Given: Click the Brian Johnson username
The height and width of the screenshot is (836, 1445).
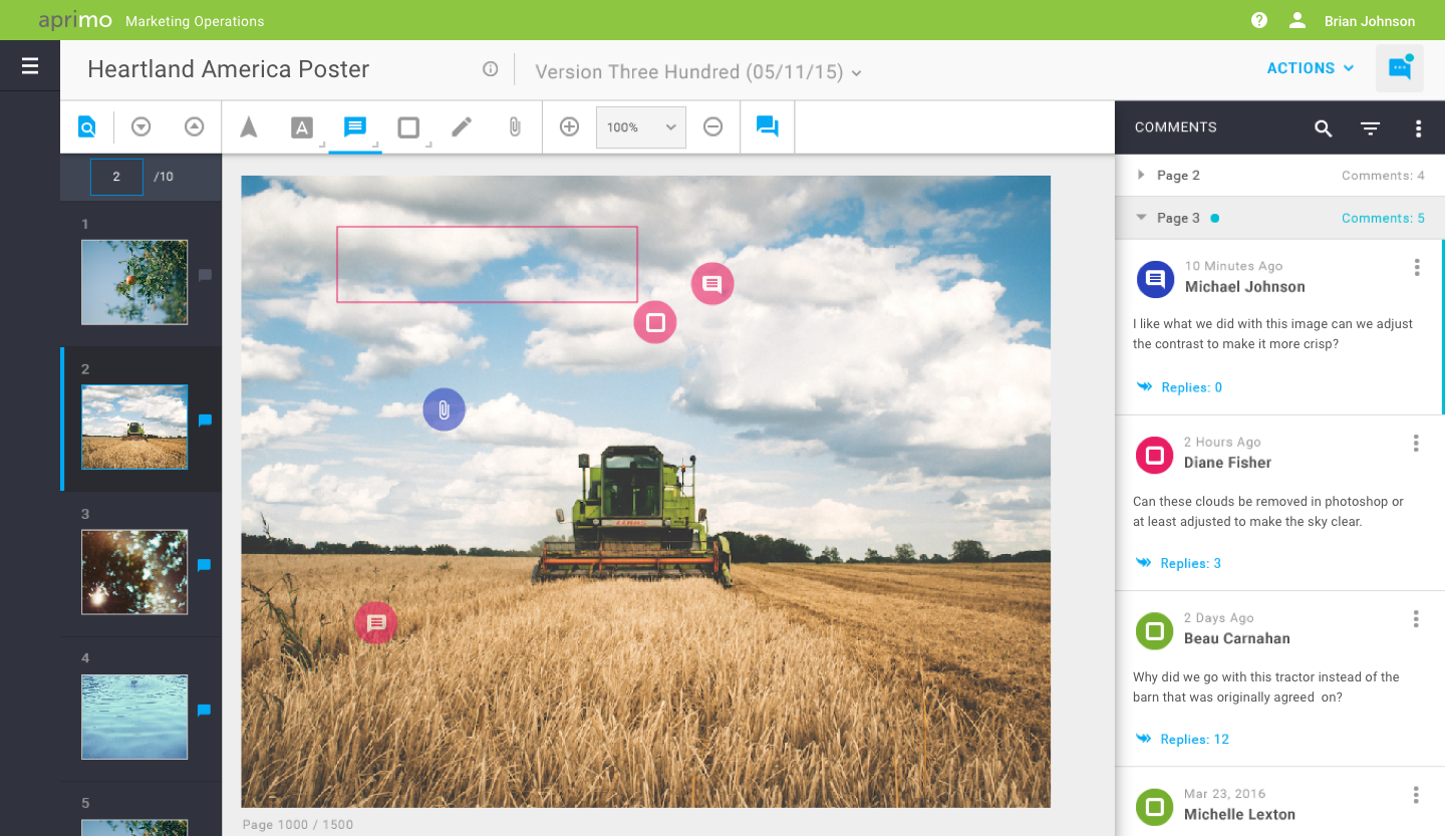Looking at the screenshot, I should coord(1369,21).
